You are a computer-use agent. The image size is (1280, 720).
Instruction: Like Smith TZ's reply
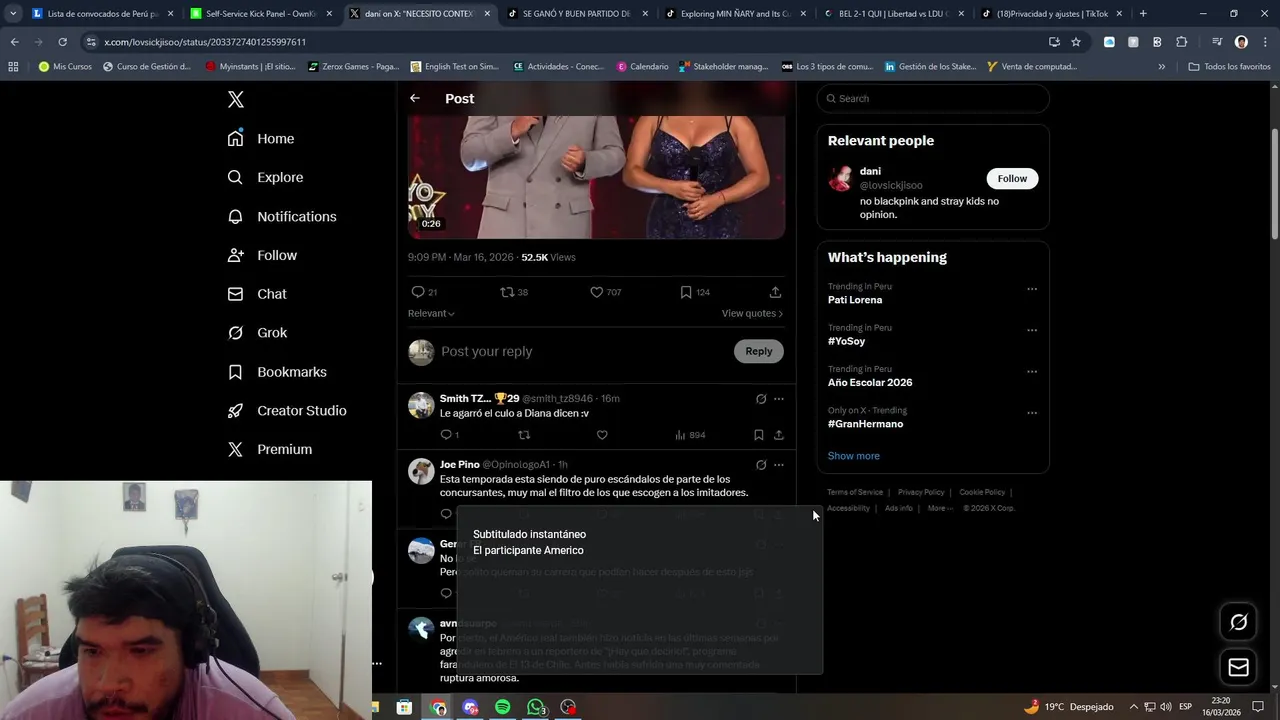click(602, 435)
